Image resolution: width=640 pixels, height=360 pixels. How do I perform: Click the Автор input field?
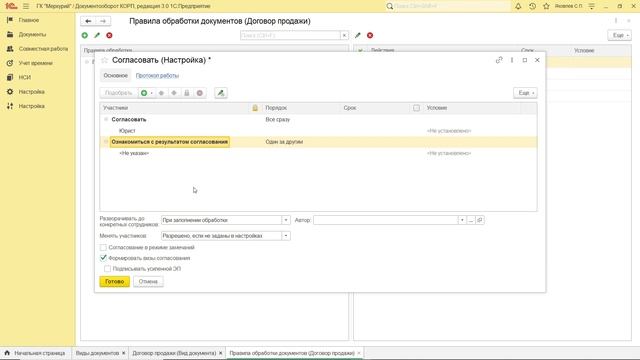[385, 220]
